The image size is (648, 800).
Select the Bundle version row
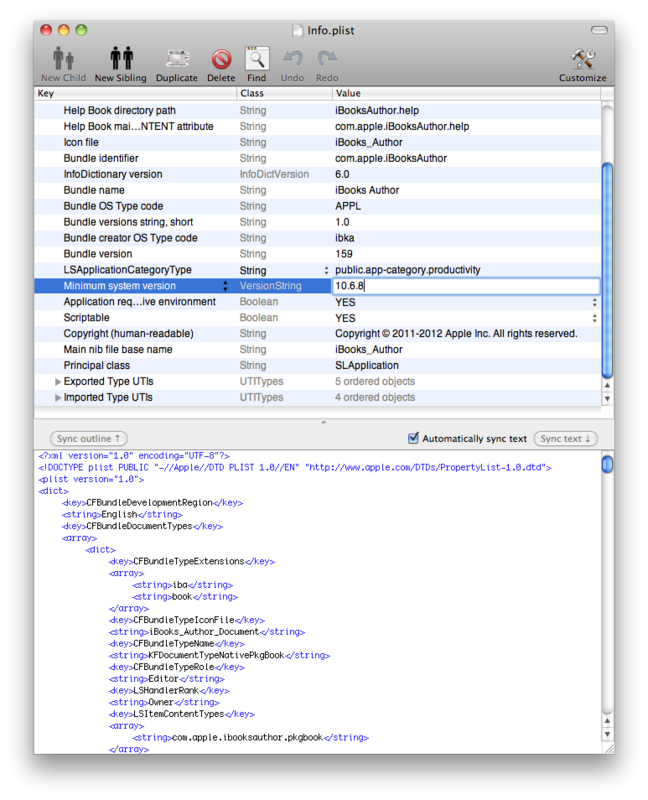(317, 254)
